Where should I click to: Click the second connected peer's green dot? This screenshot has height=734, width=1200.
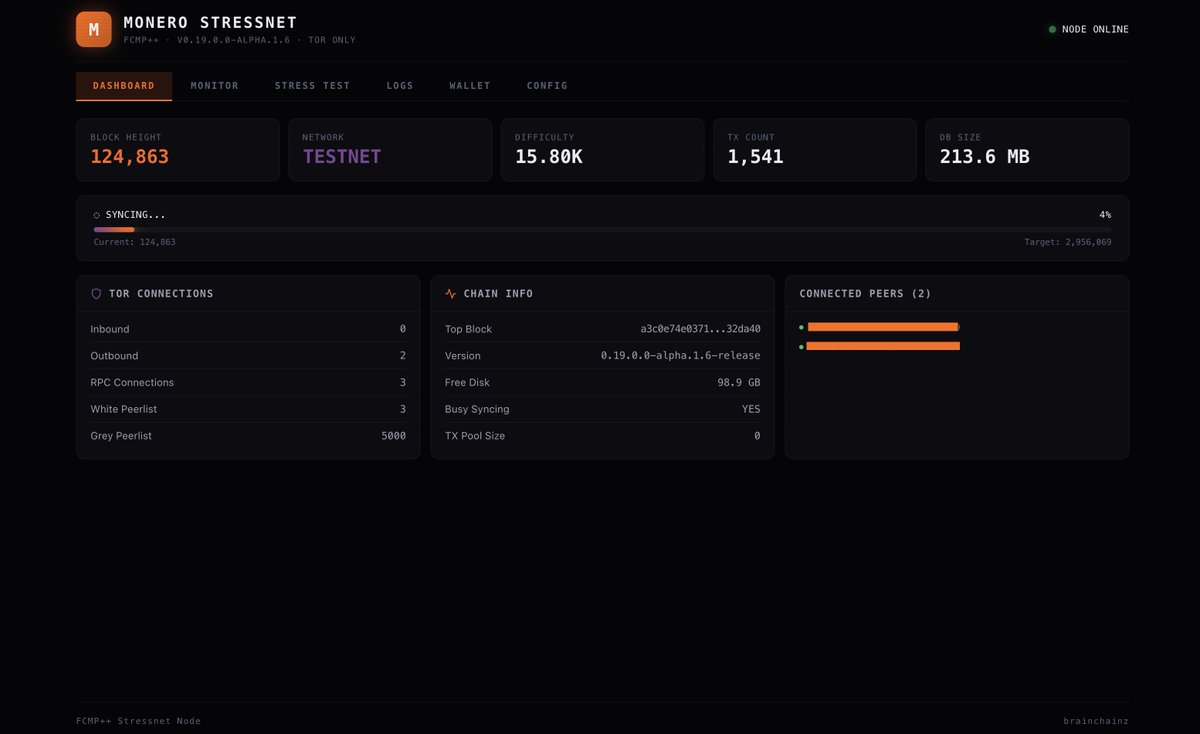(801, 346)
